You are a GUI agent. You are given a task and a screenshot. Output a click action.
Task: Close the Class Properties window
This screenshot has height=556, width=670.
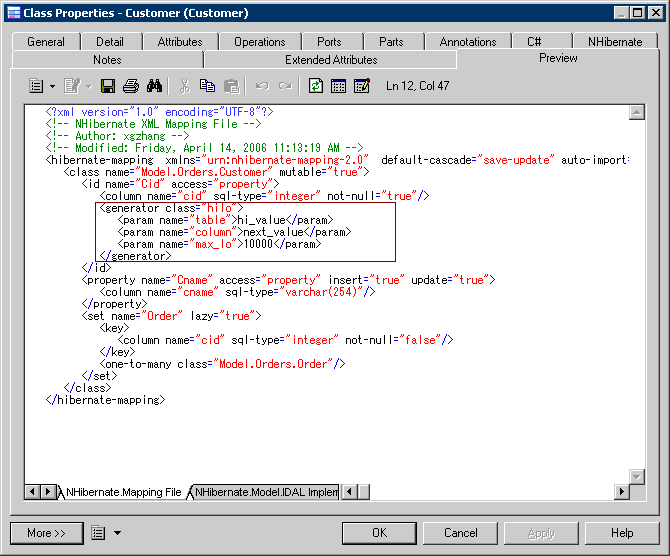tap(655, 13)
